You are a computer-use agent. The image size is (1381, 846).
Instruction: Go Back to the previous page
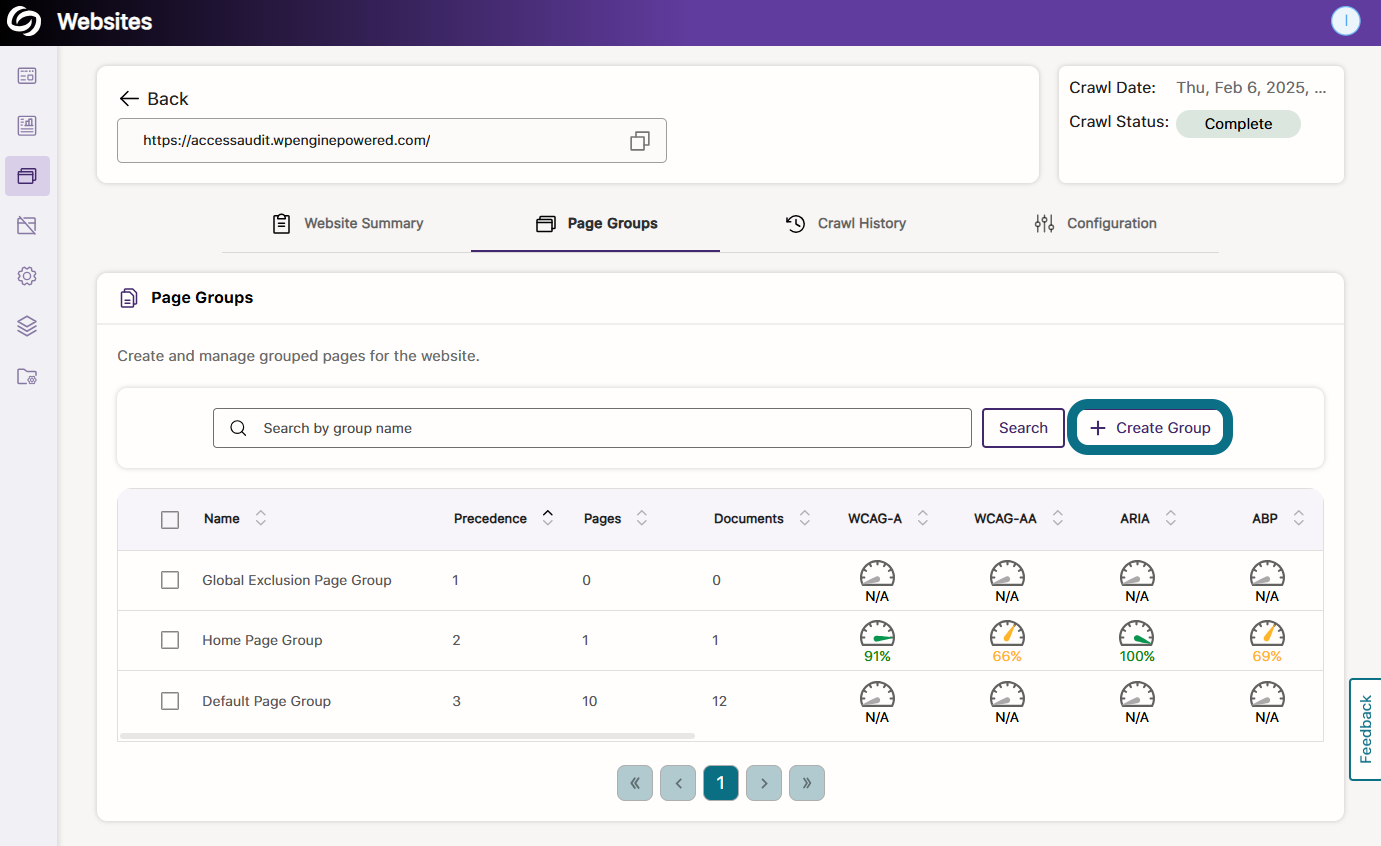click(153, 98)
